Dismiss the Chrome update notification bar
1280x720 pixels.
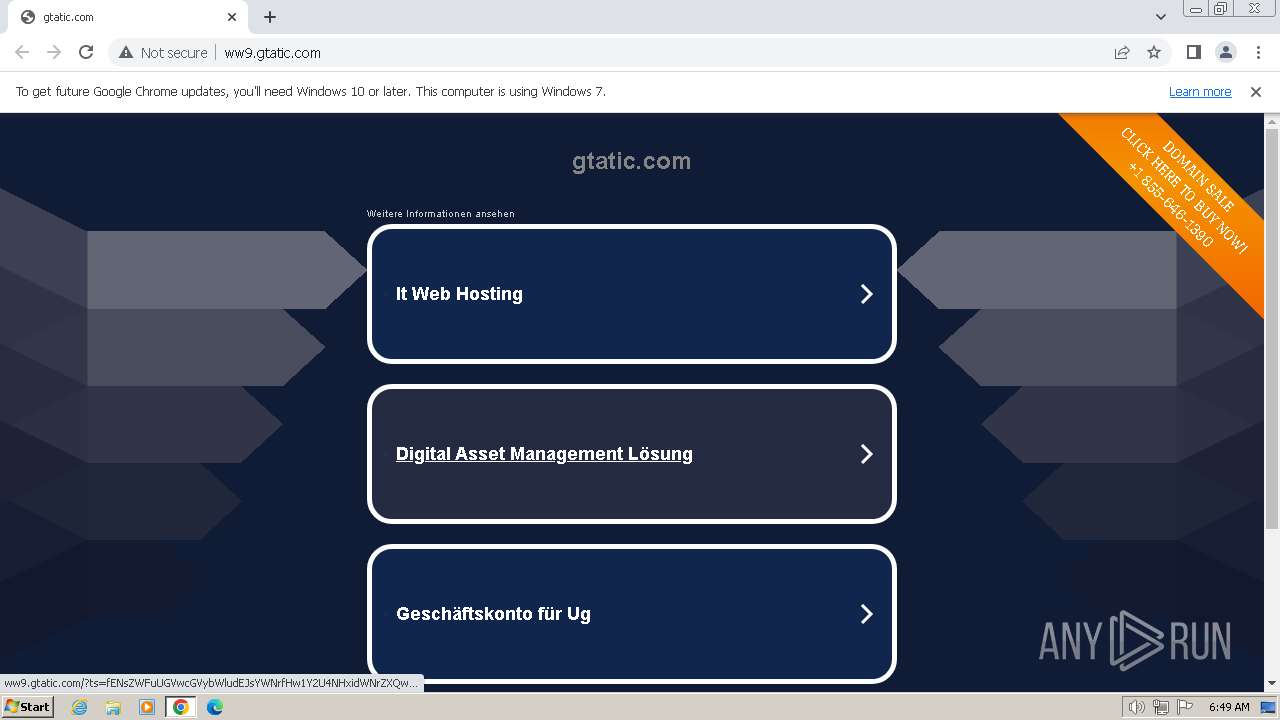point(1256,91)
